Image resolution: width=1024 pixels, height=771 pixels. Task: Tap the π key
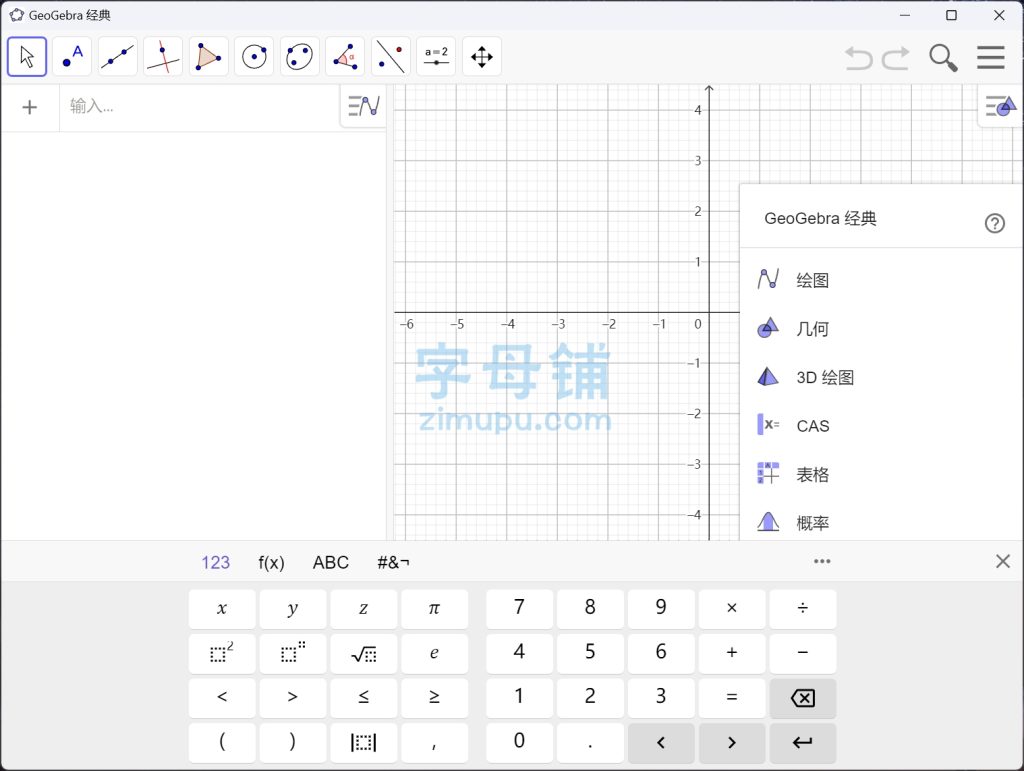(x=434, y=609)
